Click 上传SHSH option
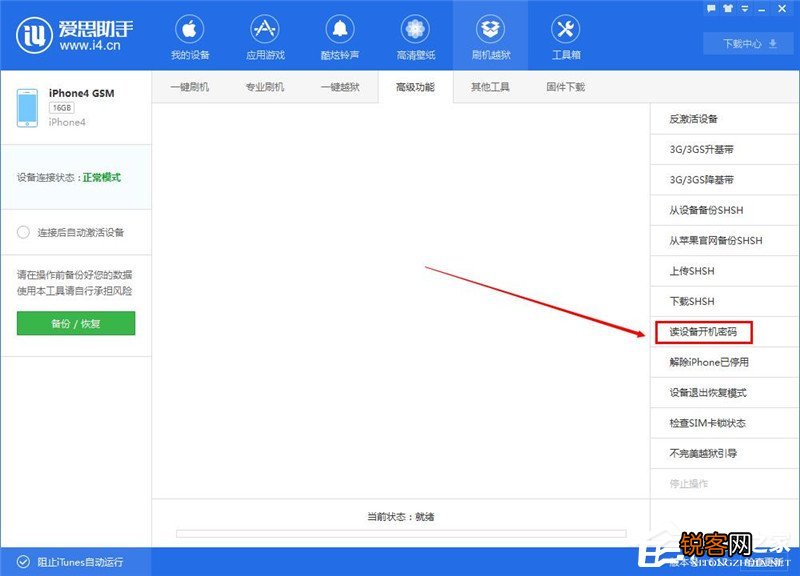Viewport: 800px width, 576px height. pyautogui.click(x=724, y=271)
